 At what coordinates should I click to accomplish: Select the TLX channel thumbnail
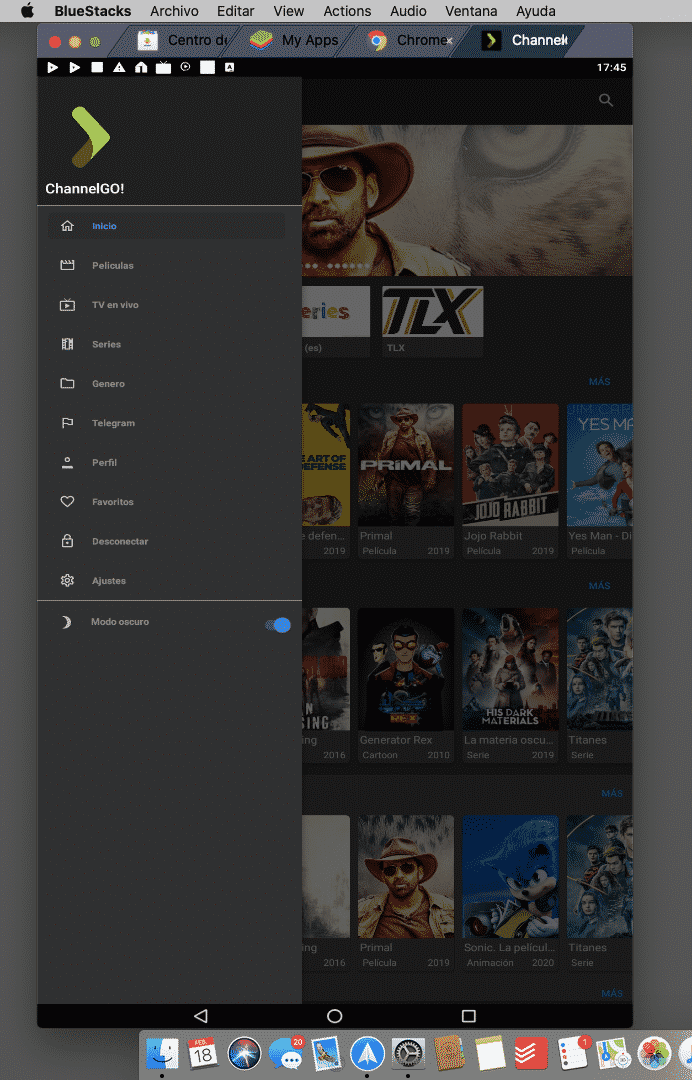tap(432, 312)
